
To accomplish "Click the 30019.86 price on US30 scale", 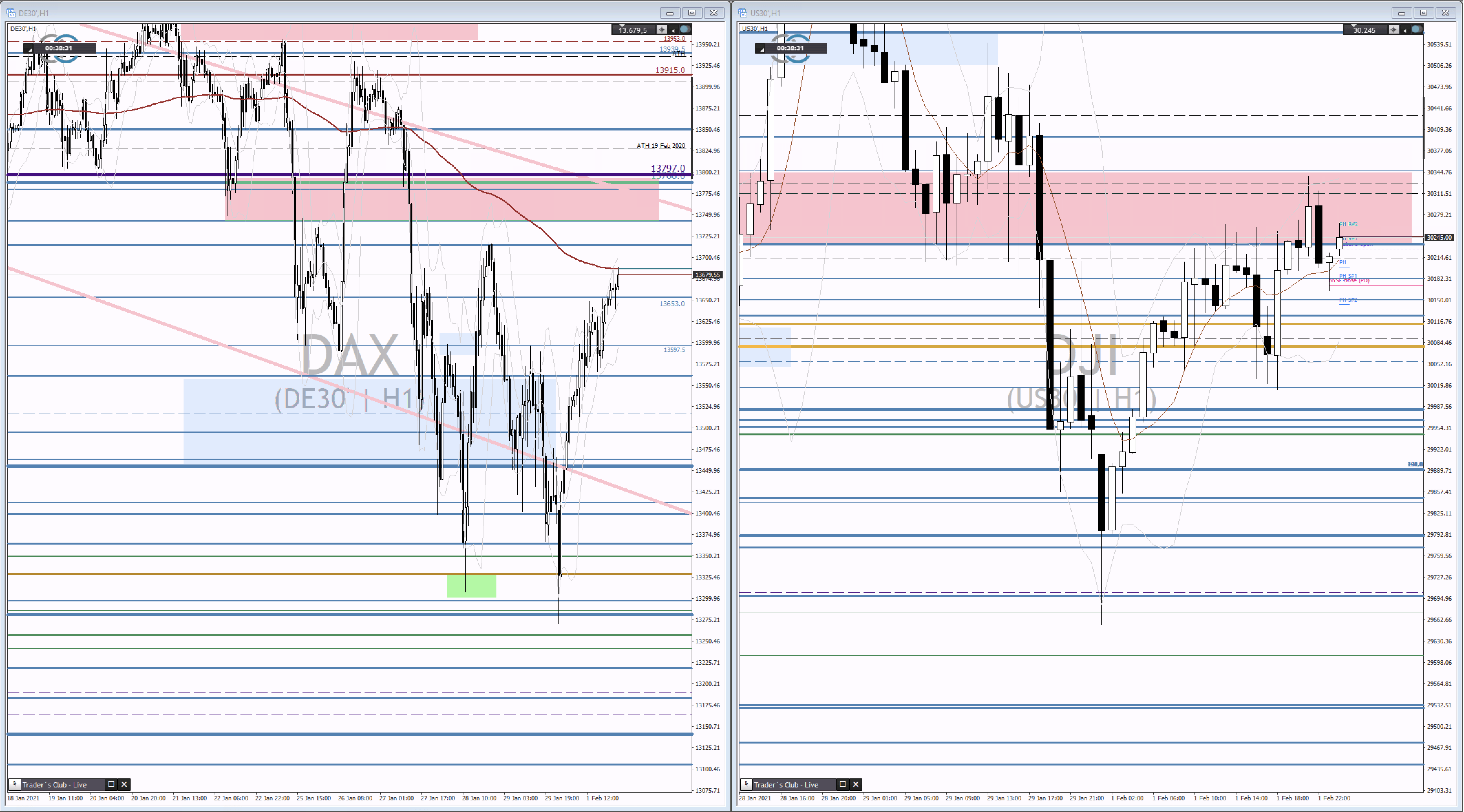I will click(1439, 386).
